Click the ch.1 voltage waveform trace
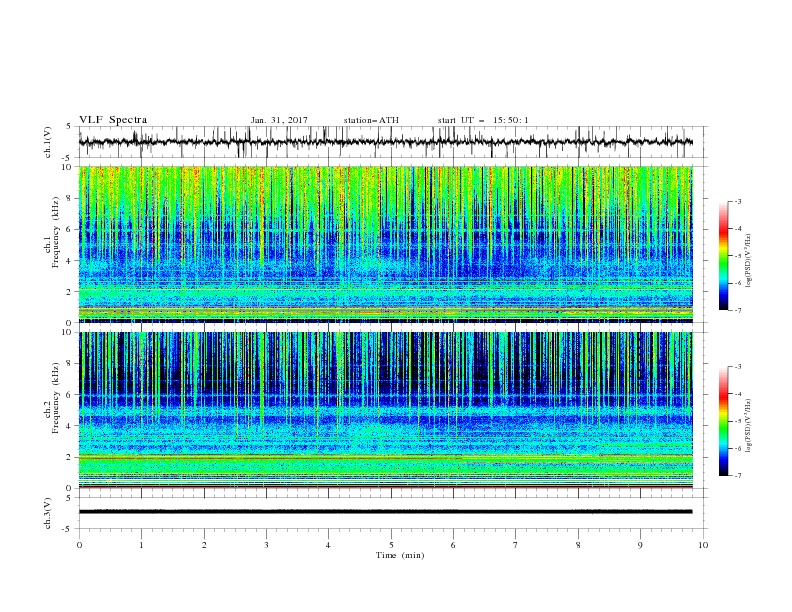This screenshot has height=612, width=792. [x=385, y=142]
